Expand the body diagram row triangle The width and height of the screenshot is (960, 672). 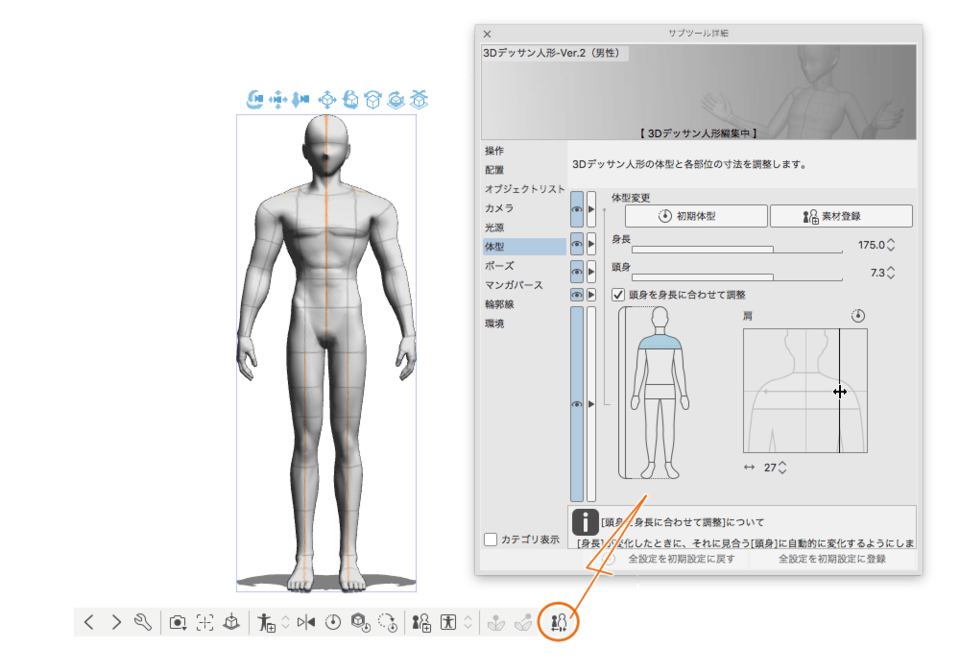pyautogui.click(x=591, y=404)
